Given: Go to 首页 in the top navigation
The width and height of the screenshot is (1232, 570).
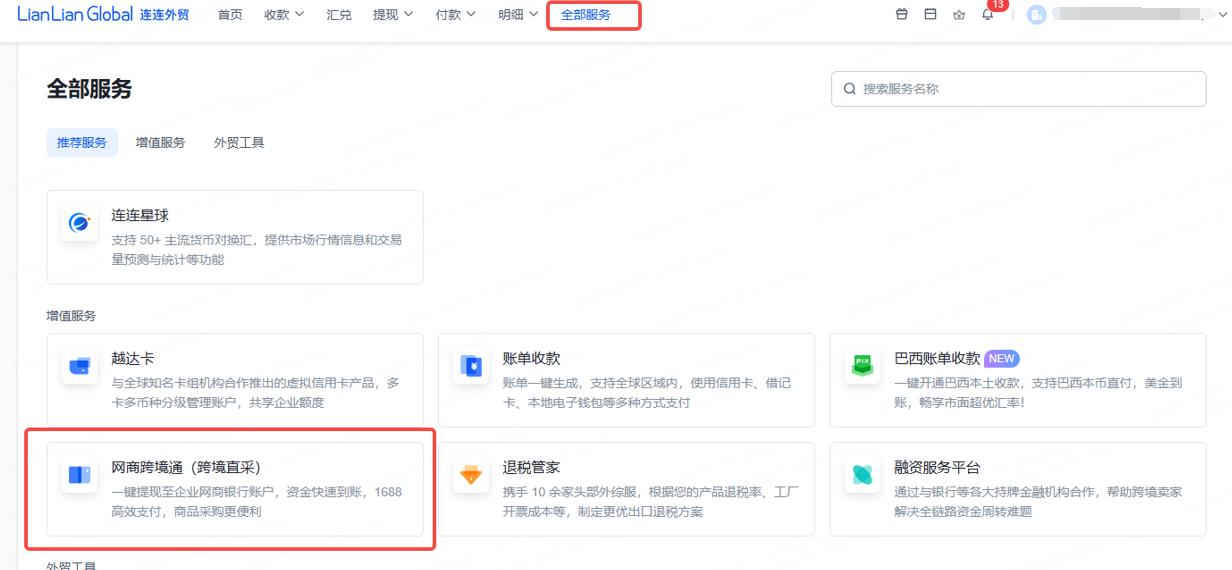Looking at the screenshot, I should 230,15.
